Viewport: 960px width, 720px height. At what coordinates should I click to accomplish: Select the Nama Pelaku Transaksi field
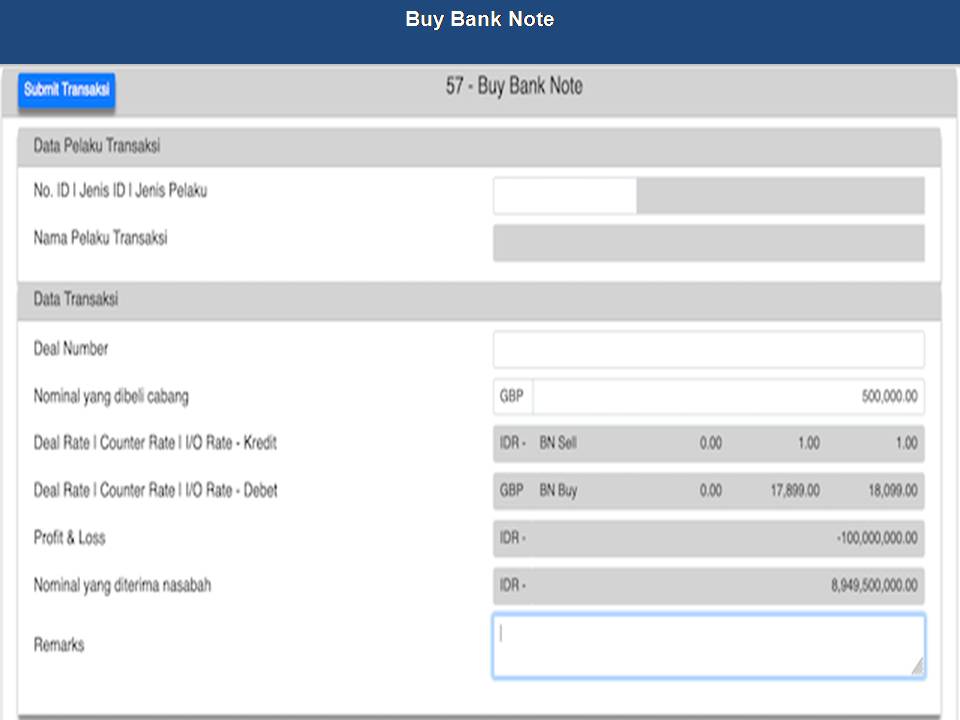[708, 243]
